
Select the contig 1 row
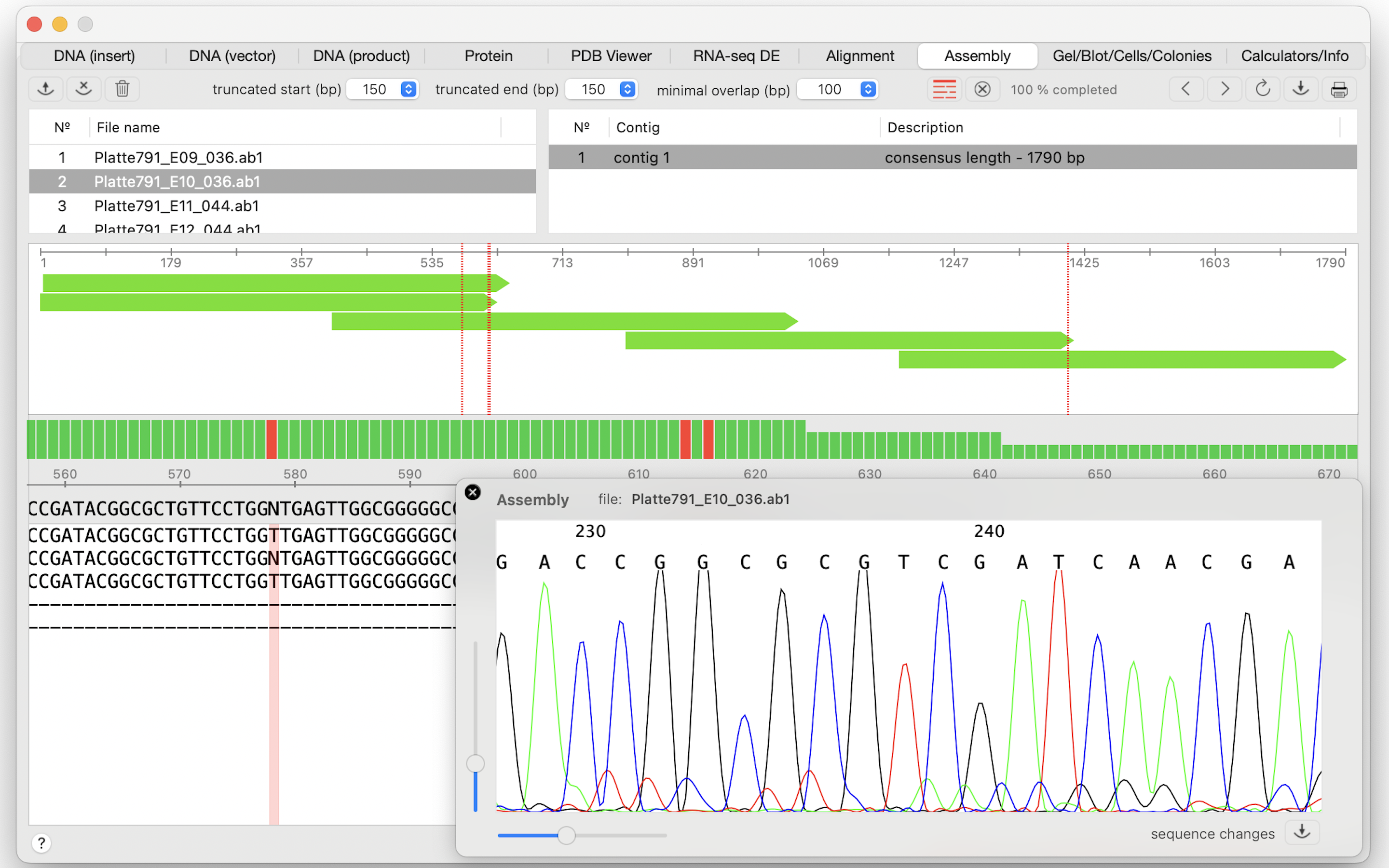click(x=952, y=157)
